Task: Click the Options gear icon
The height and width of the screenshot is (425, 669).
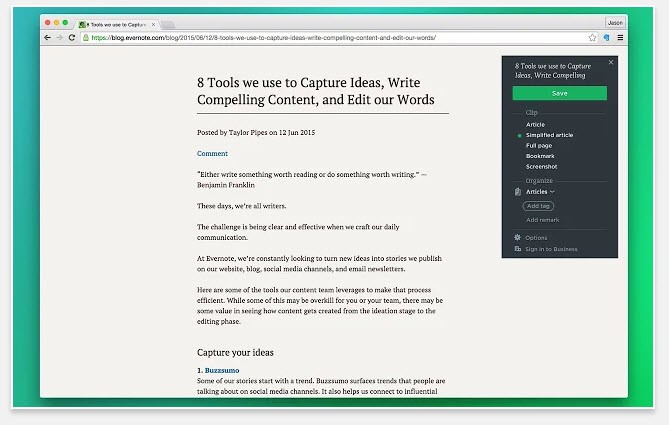Action: 518,237
